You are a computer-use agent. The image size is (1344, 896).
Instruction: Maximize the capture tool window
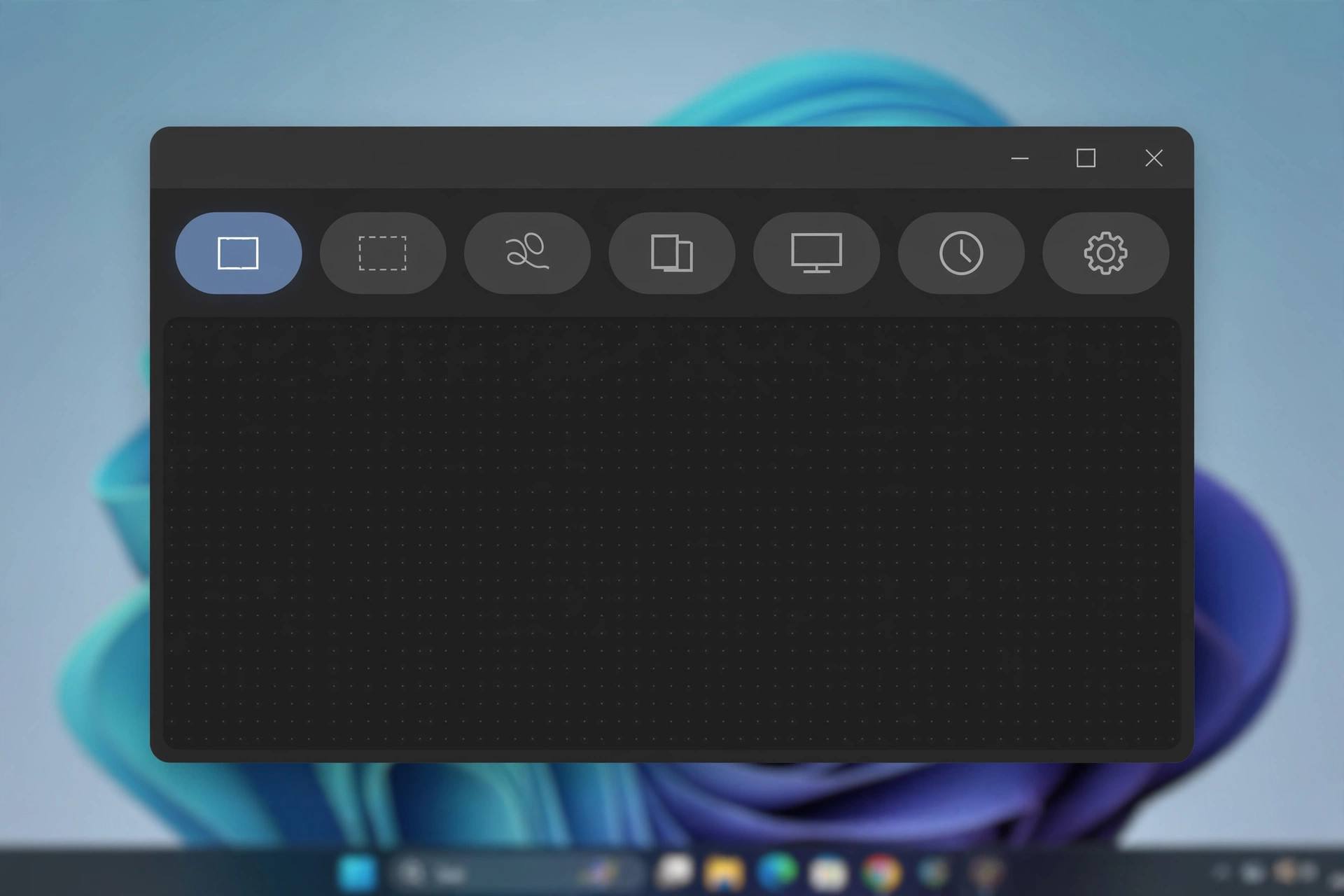coord(1086,158)
